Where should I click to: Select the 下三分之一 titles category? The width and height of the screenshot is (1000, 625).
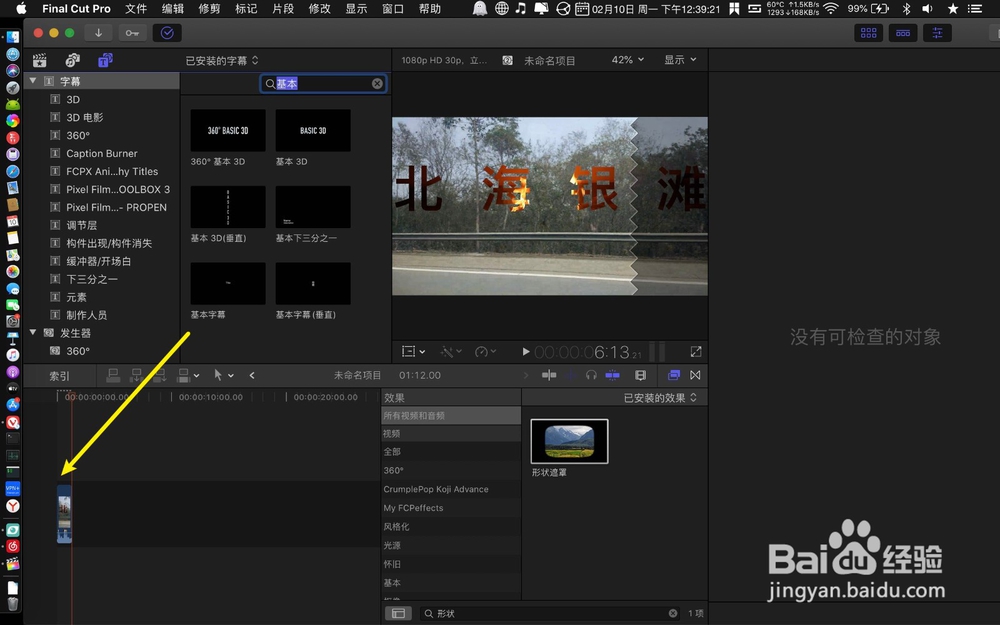92,279
